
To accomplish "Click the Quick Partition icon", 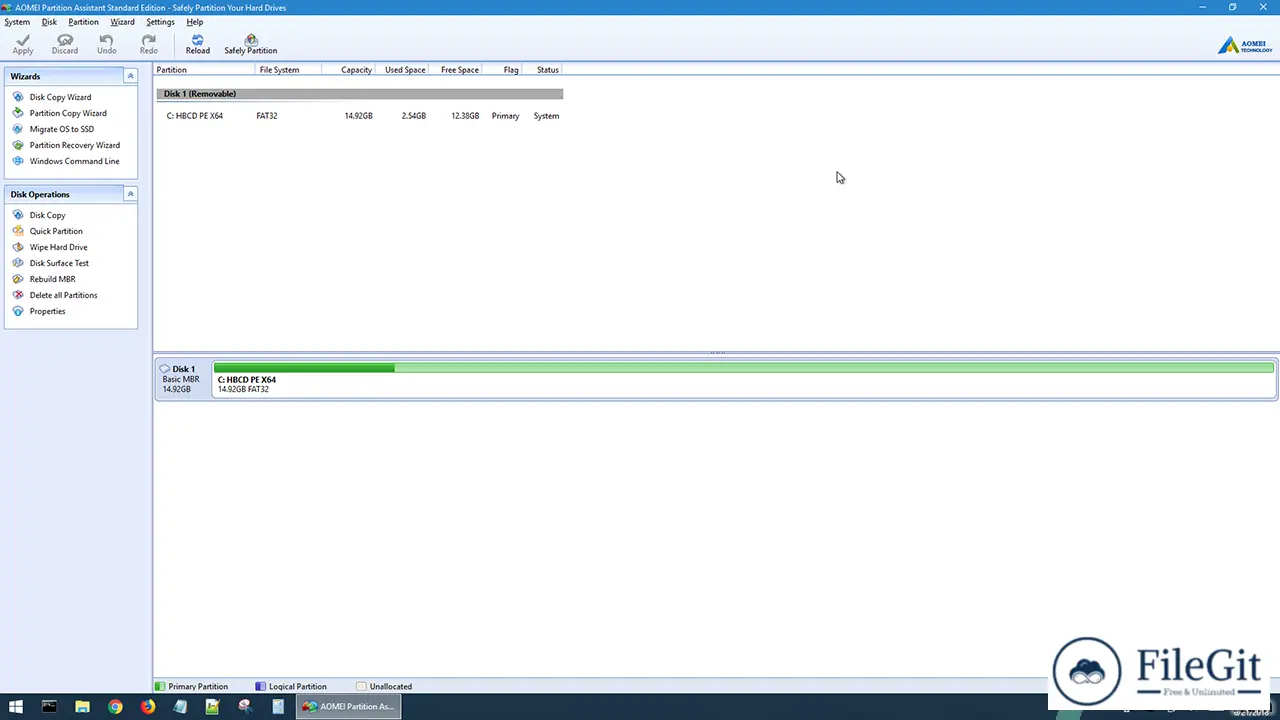I will tap(18, 231).
